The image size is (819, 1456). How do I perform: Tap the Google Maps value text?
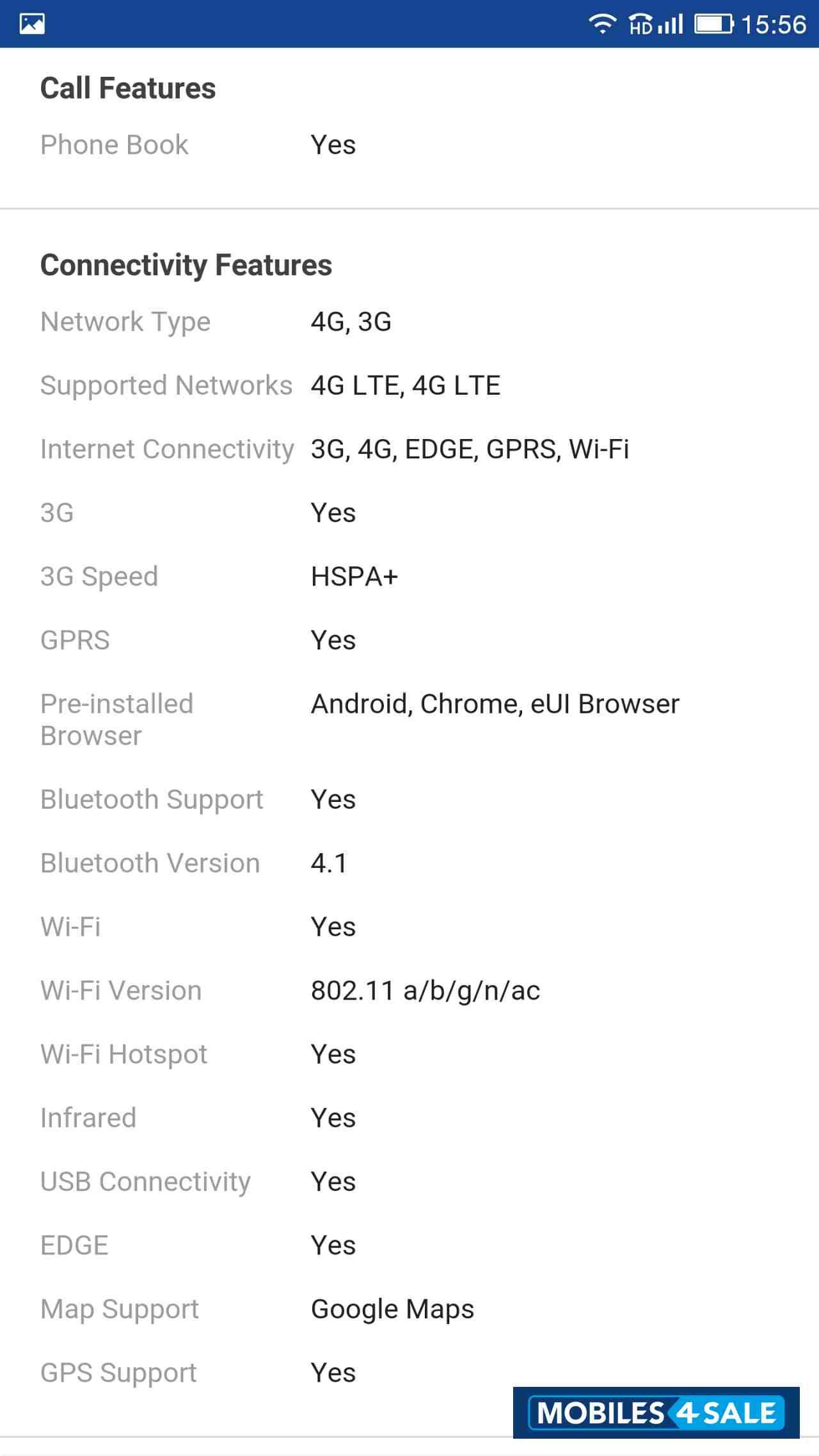click(392, 1309)
